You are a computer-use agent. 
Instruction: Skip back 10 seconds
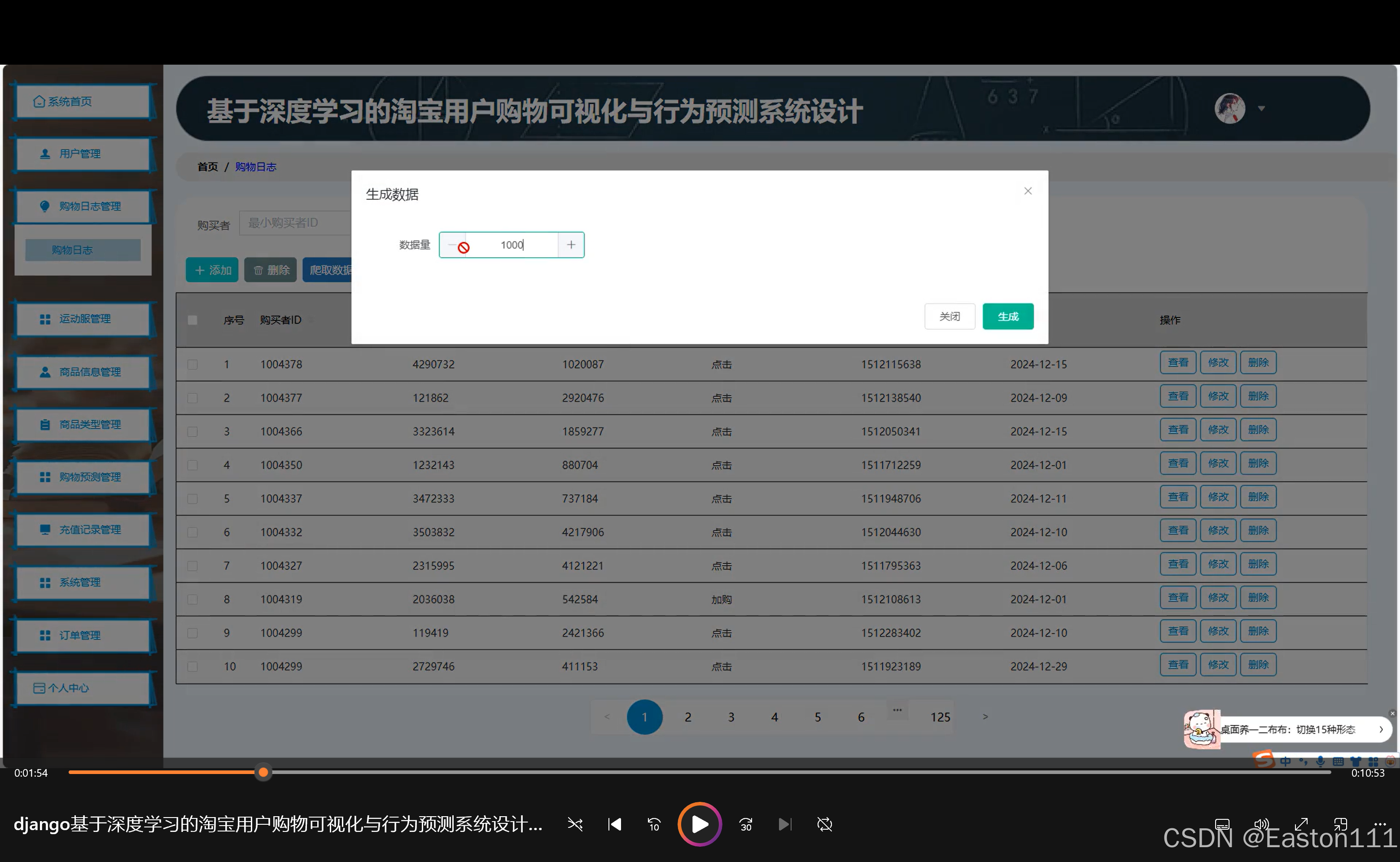[x=654, y=824]
